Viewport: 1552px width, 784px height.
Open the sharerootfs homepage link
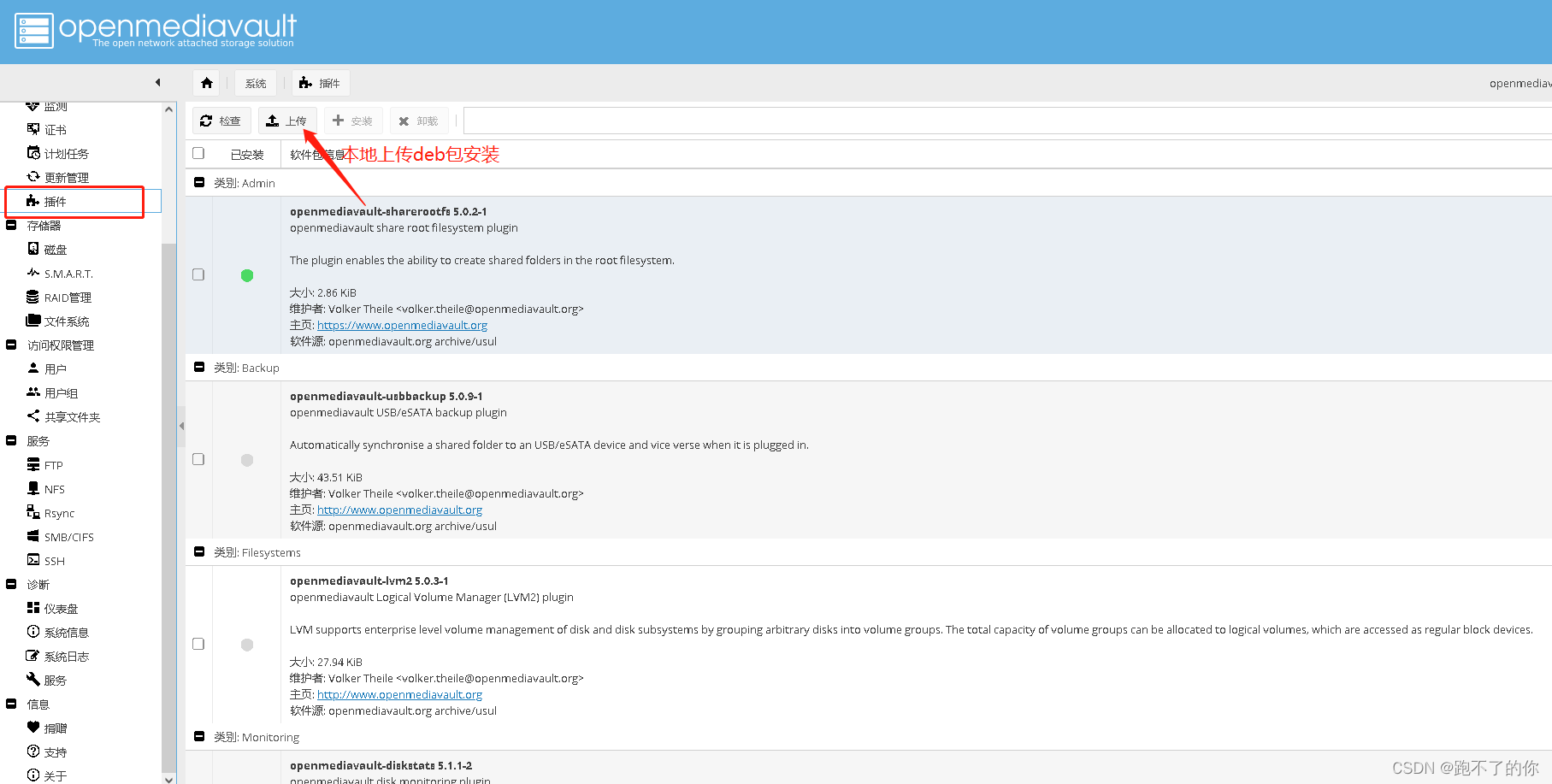pos(402,325)
